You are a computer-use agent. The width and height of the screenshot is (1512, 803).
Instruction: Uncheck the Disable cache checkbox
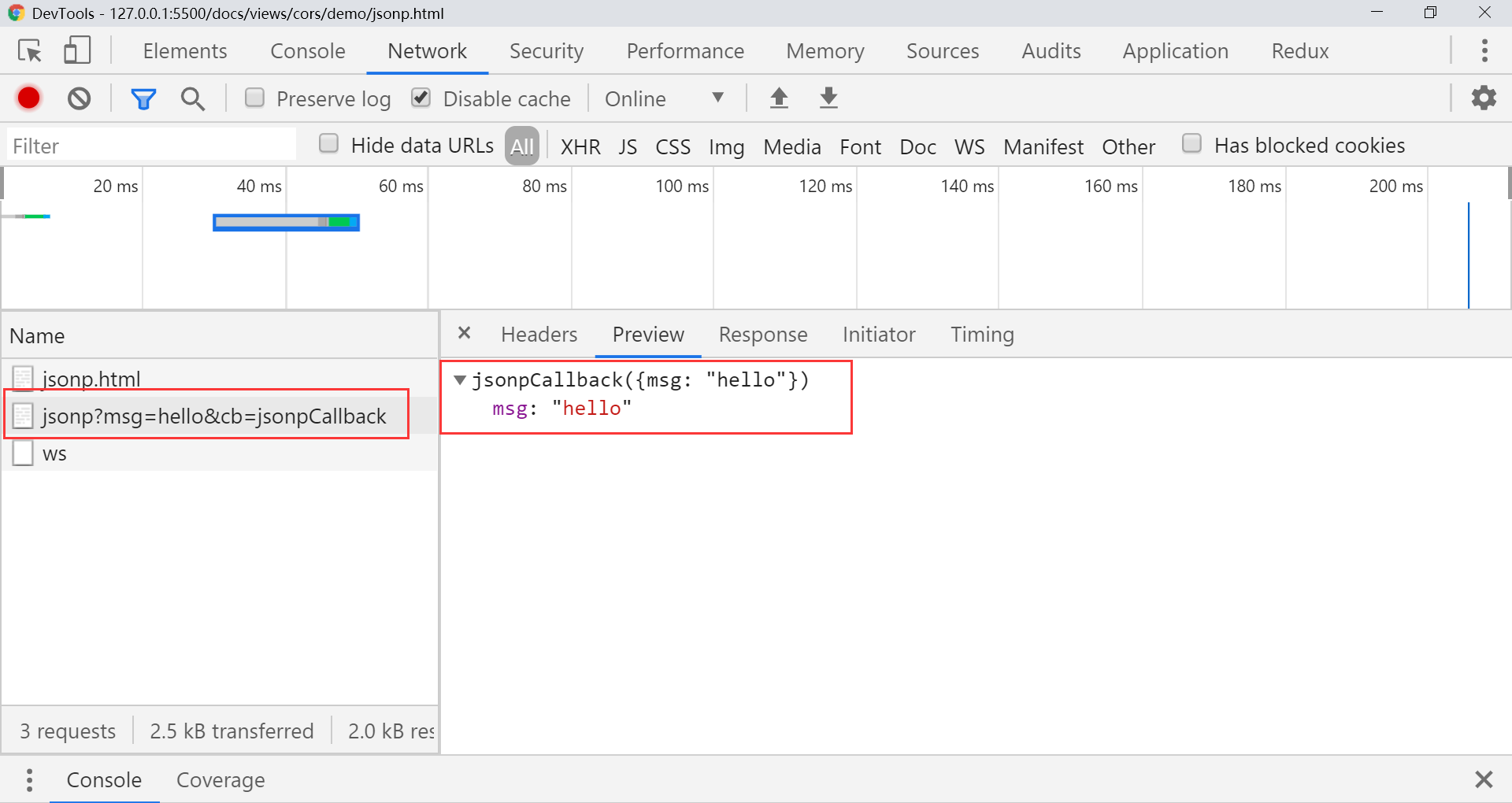tap(421, 98)
